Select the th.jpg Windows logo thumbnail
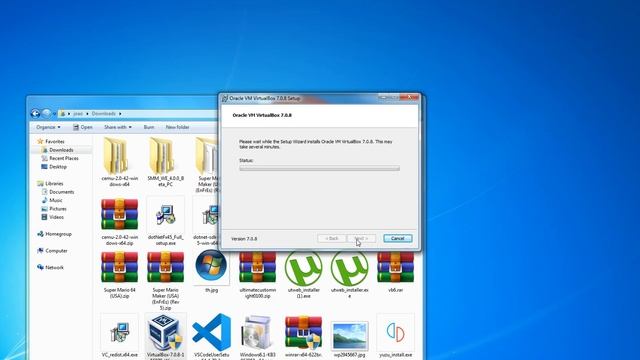Screen dimensions: 640x360 click(211, 266)
